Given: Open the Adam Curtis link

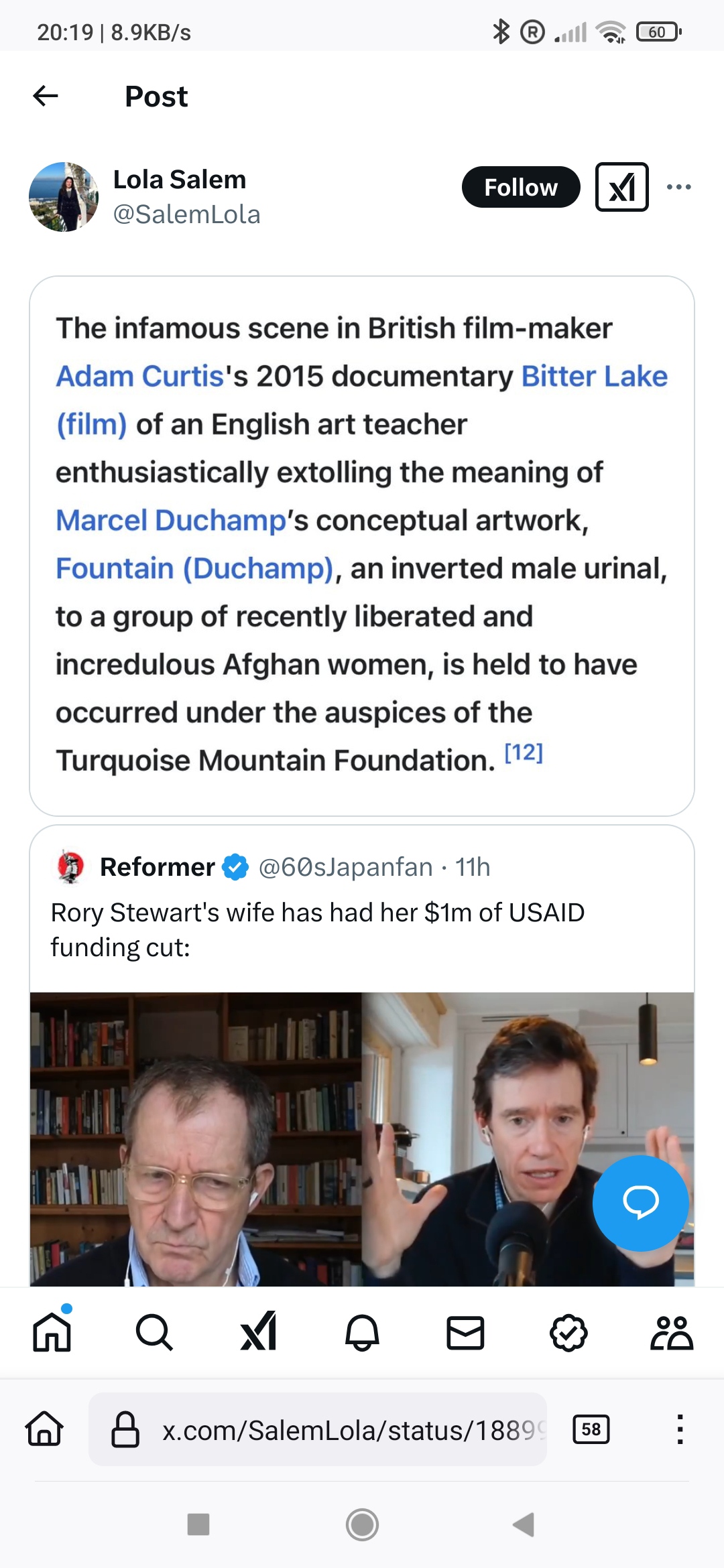Looking at the screenshot, I should point(139,377).
